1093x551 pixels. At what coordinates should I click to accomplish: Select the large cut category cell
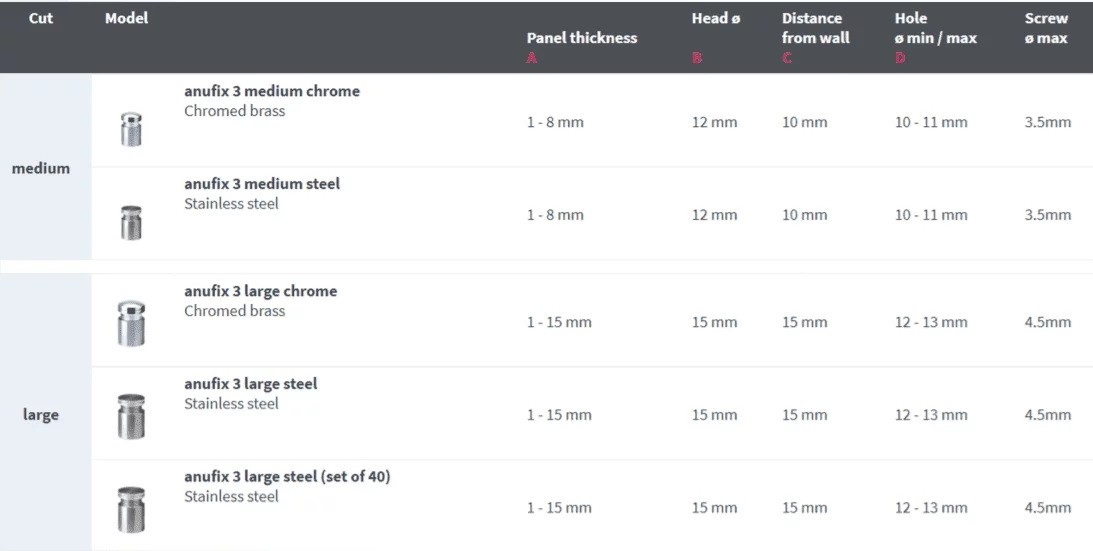41,415
